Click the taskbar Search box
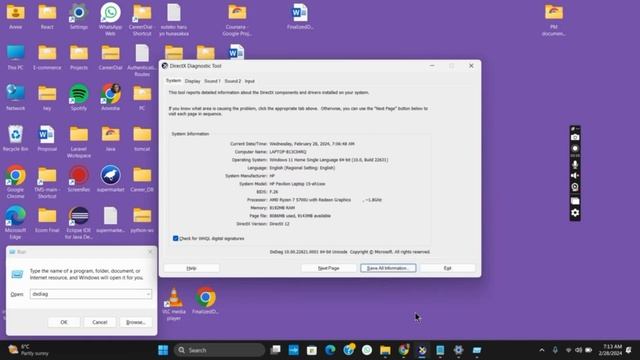Image resolution: width=640 pixels, height=360 pixels. (219, 350)
